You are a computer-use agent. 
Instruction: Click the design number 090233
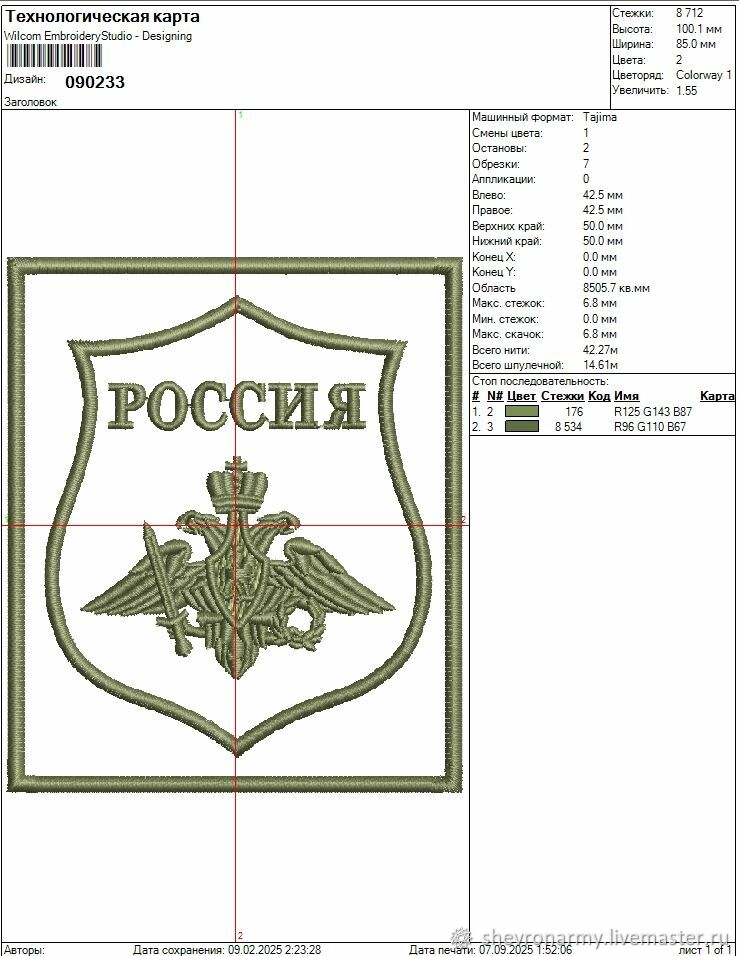pos(95,82)
